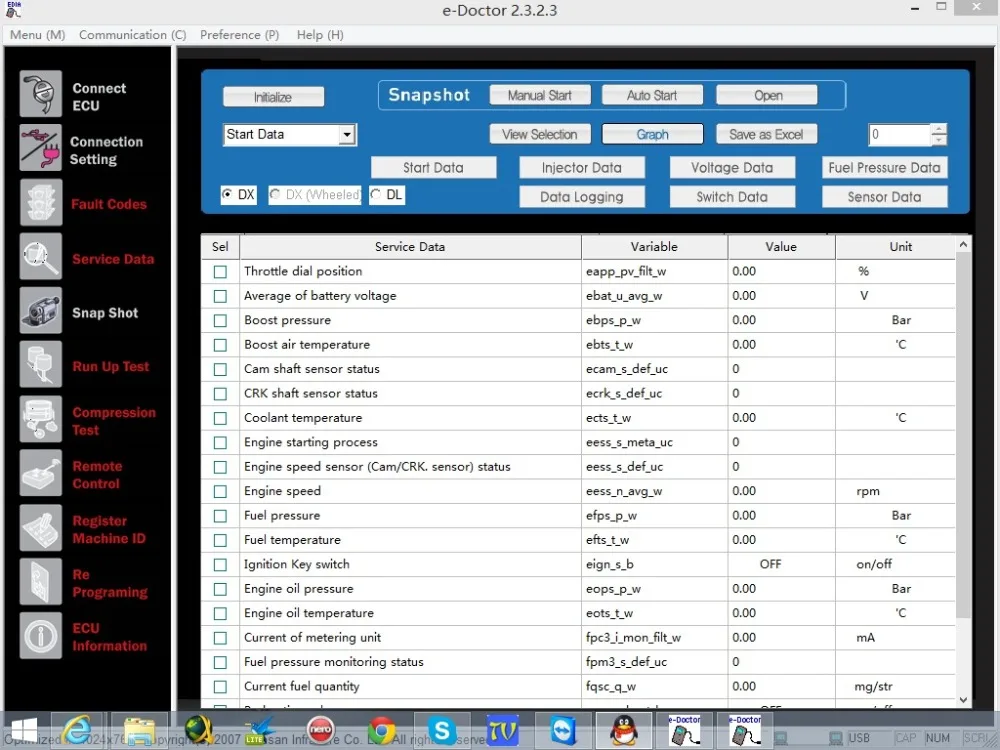Click the table scrollbar down arrow
The height and width of the screenshot is (750, 1000).
963,700
